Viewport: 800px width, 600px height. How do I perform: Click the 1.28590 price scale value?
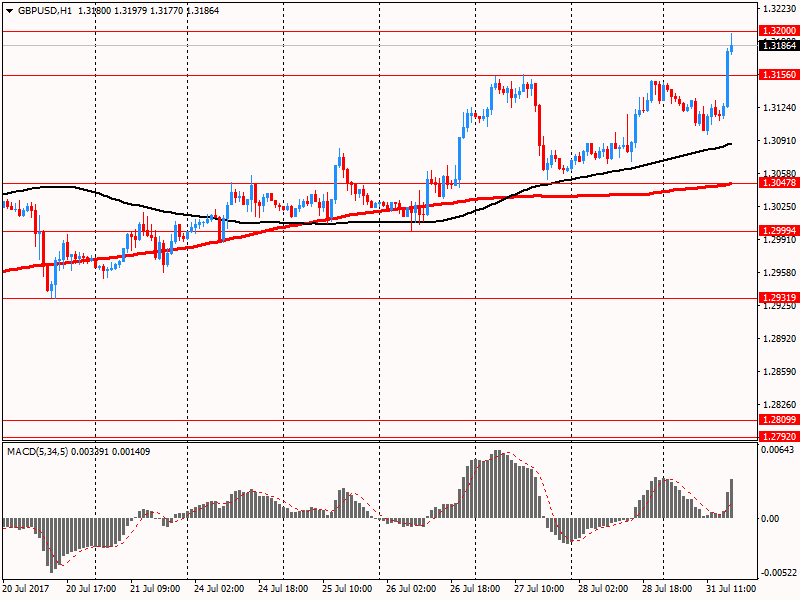click(779, 372)
